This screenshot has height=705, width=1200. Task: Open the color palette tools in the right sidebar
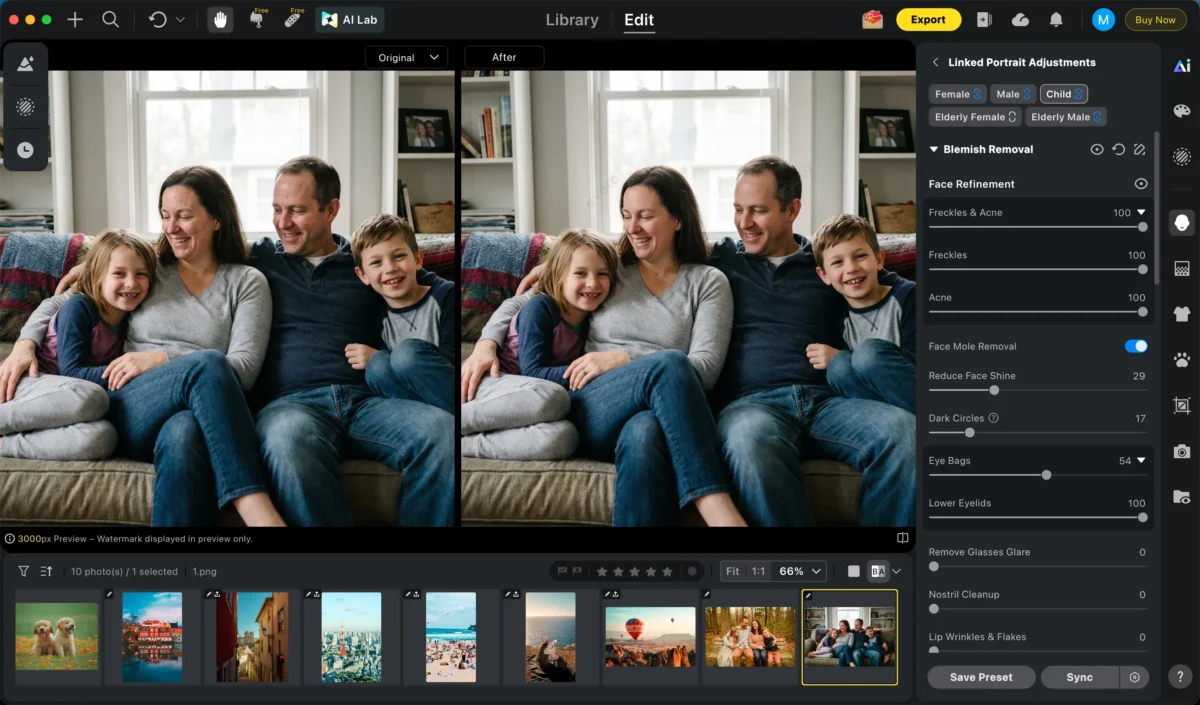[x=1181, y=110]
